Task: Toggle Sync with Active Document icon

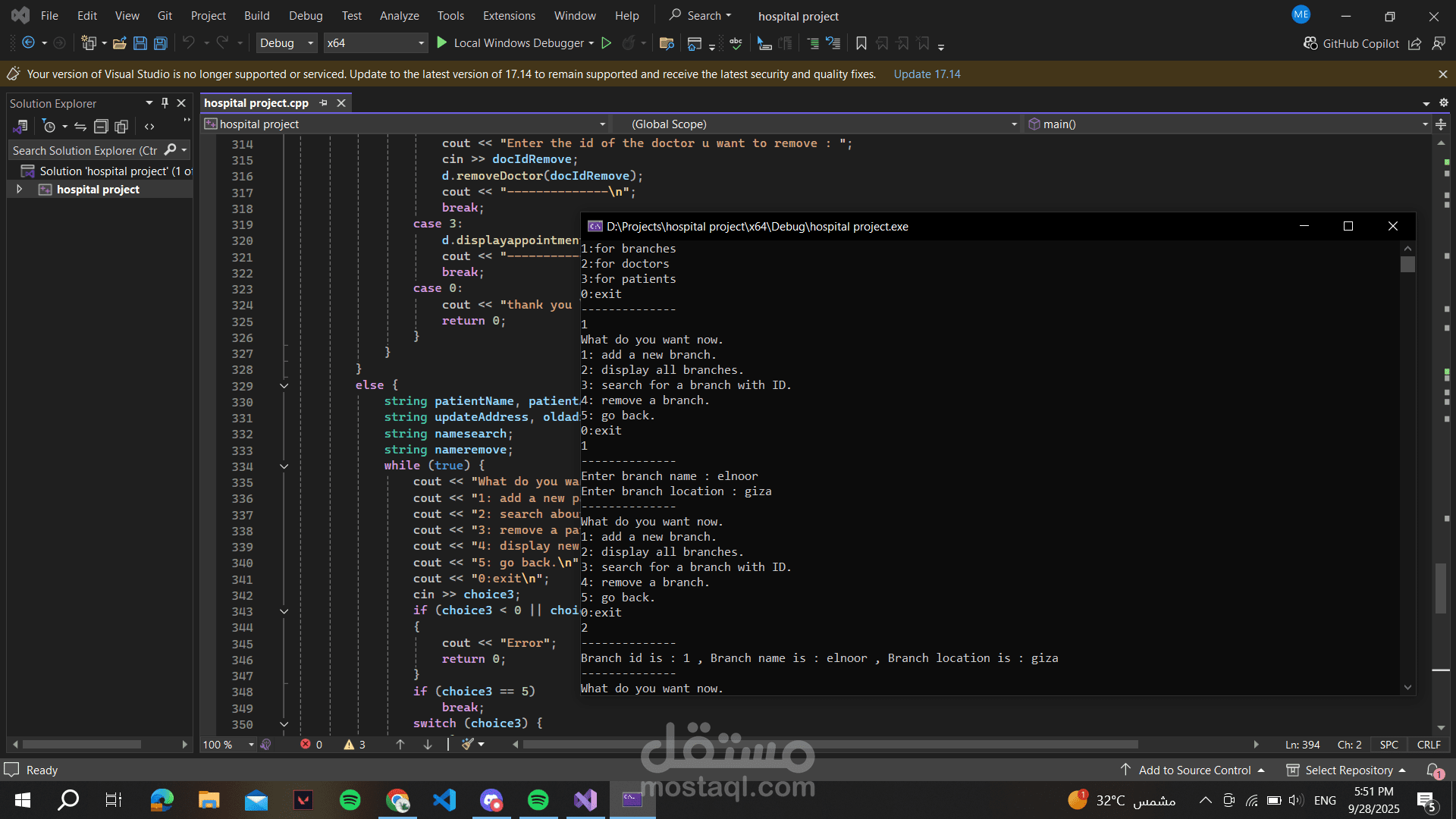Action: [x=80, y=127]
